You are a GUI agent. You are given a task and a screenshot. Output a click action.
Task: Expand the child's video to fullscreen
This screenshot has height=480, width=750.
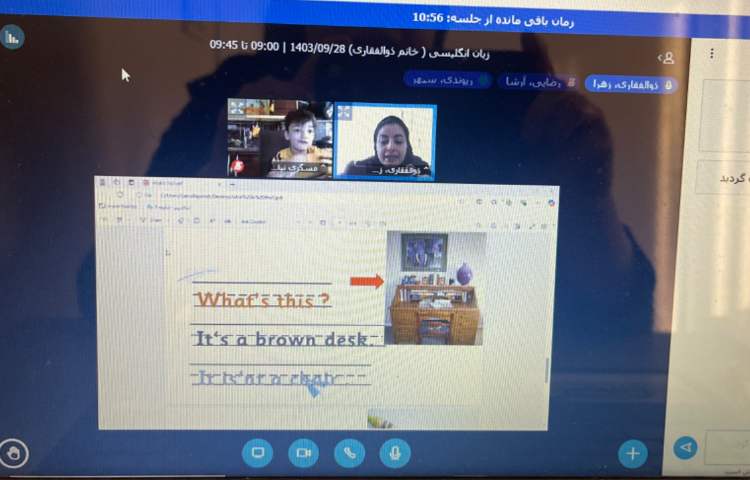(236, 108)
